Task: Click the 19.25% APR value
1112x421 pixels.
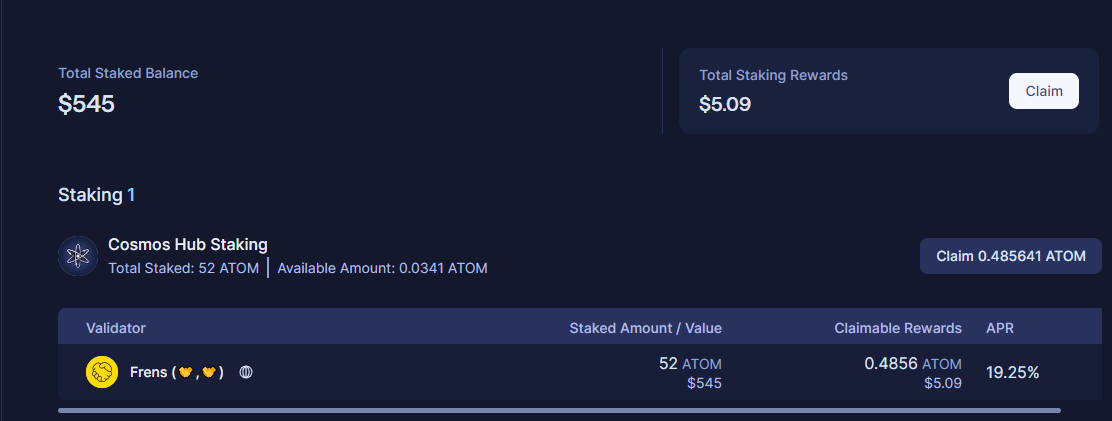Action: (1013, 372)
